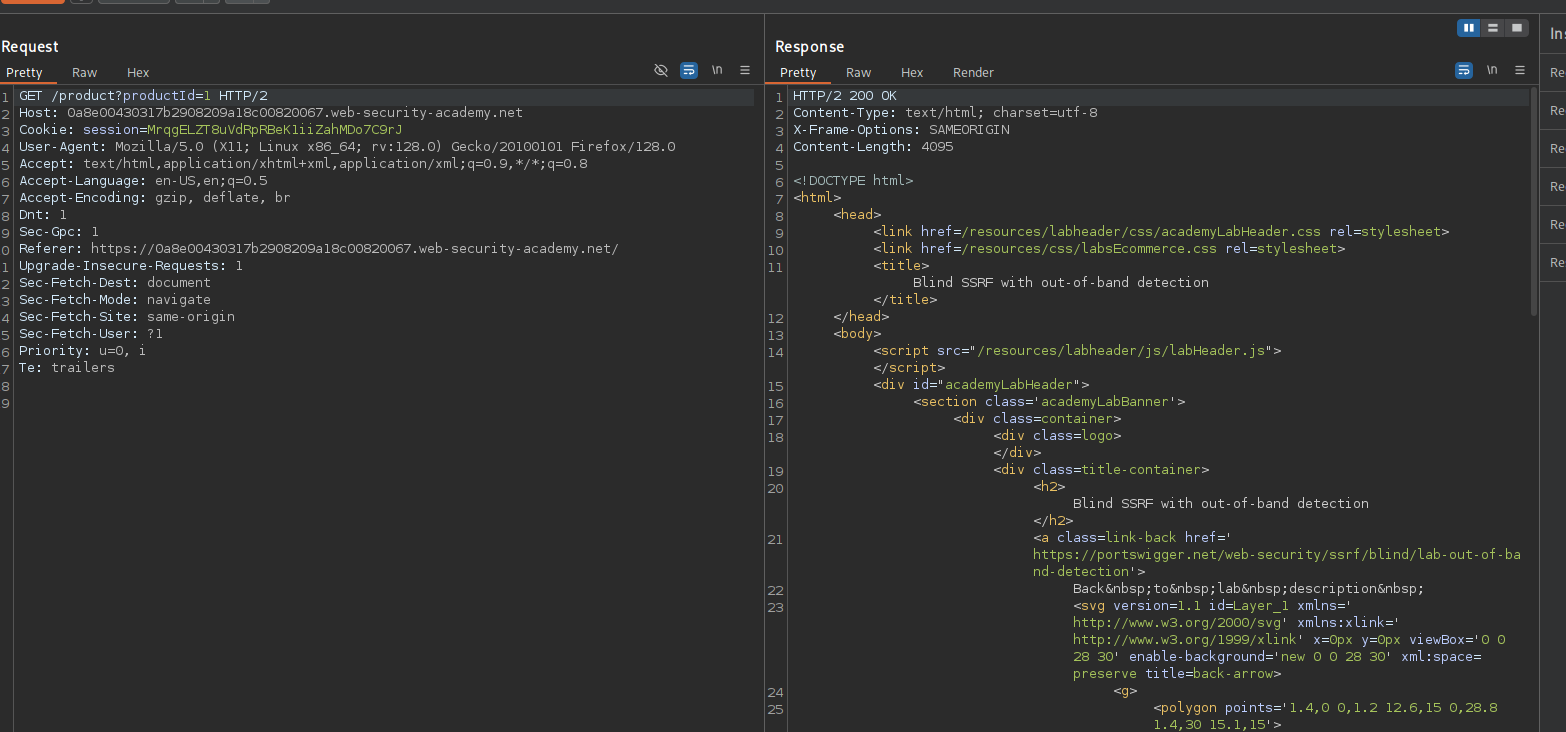The height and width of the screenshot is (732, 1566).
Task: Open the Hex tab in Request panel
Action: pyautogui.click(x=138, y=72)
